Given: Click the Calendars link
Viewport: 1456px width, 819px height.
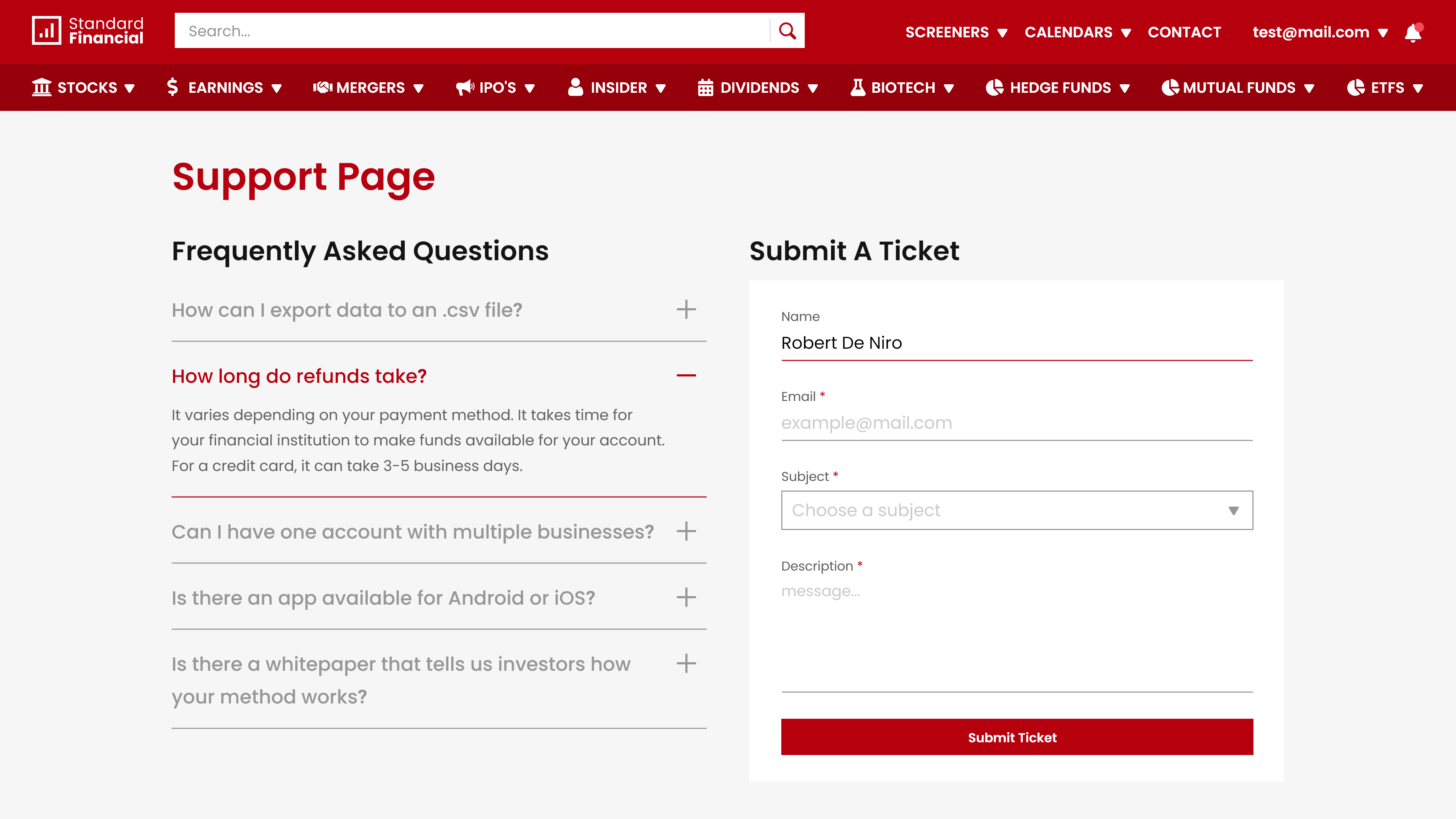Looking at the screenshot, I should pyautogui.click(x=1068, y=32).
